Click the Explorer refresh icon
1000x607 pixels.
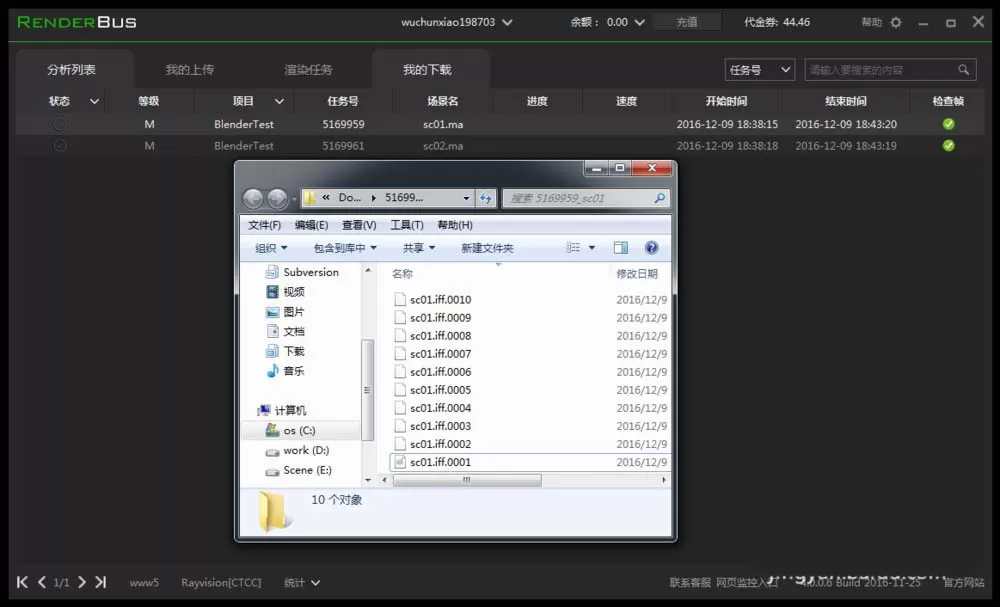(486, 198)
